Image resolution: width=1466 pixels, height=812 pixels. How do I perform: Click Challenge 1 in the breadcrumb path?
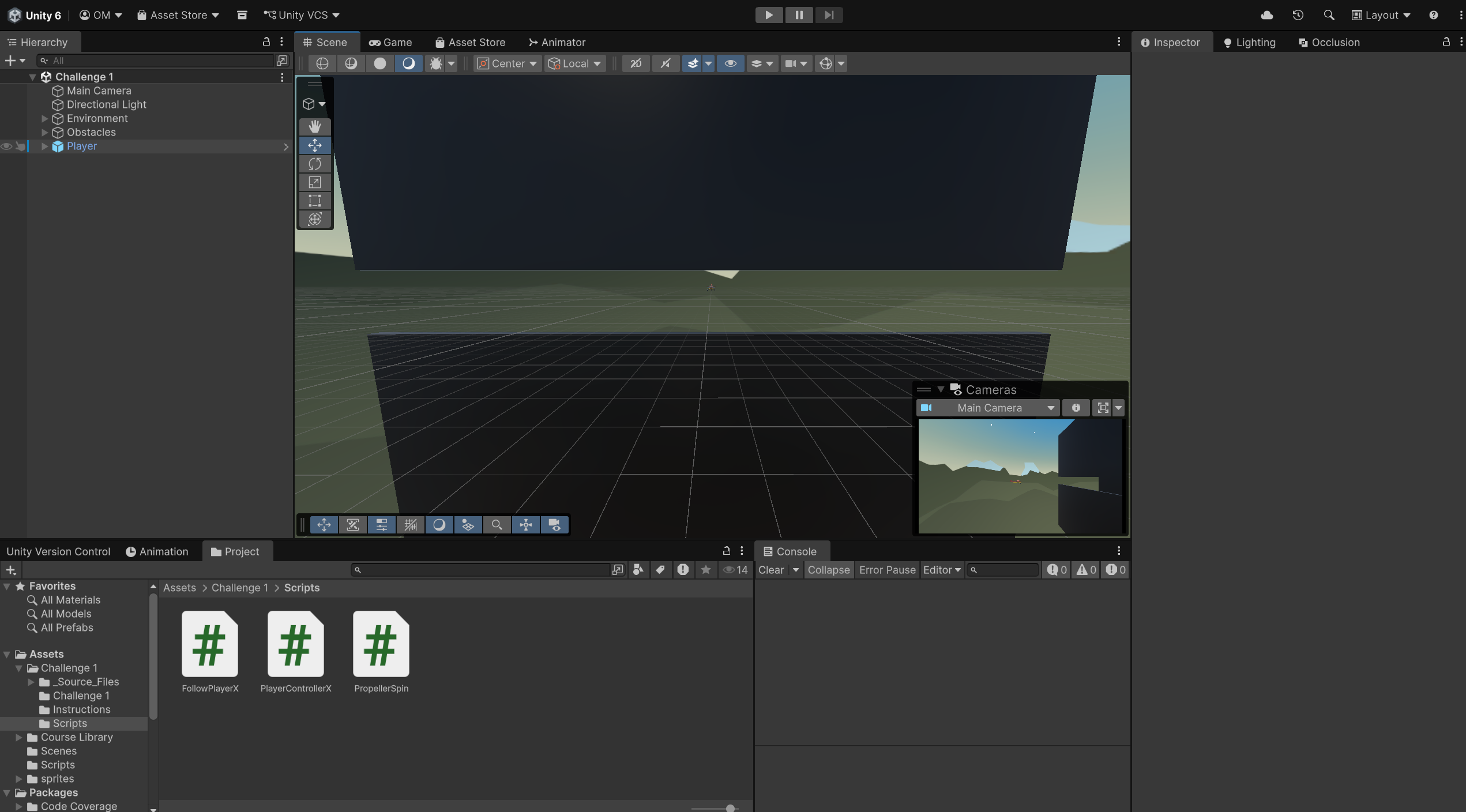pyautogui.click(x=239, y=588)
